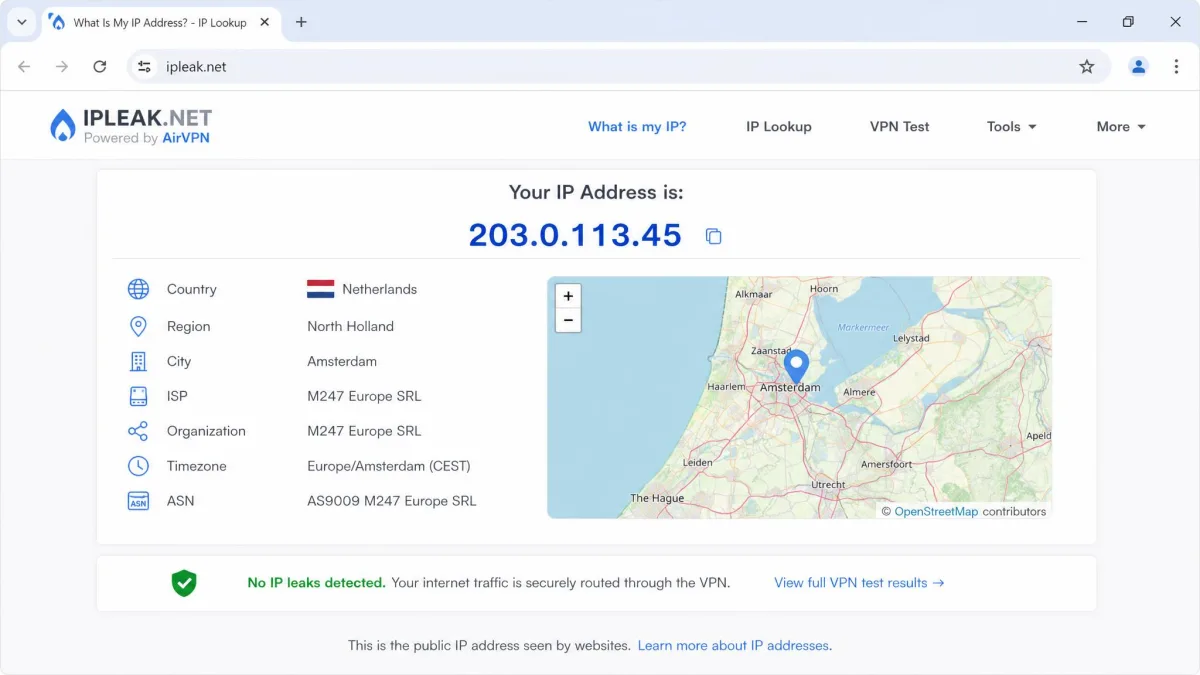
Task: Open the Chrome three-dot menu
Action: pyautogui.click(x=1176, y=67)
